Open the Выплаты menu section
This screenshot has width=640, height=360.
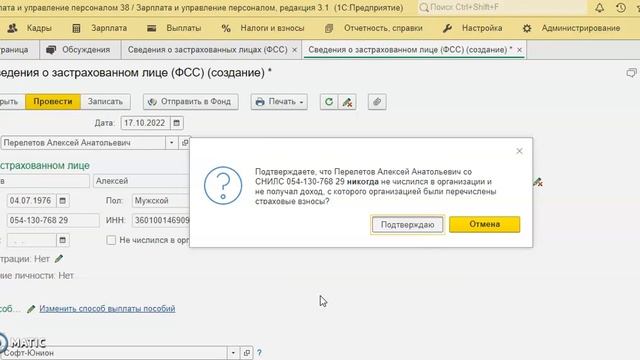(x=175, y=28)
